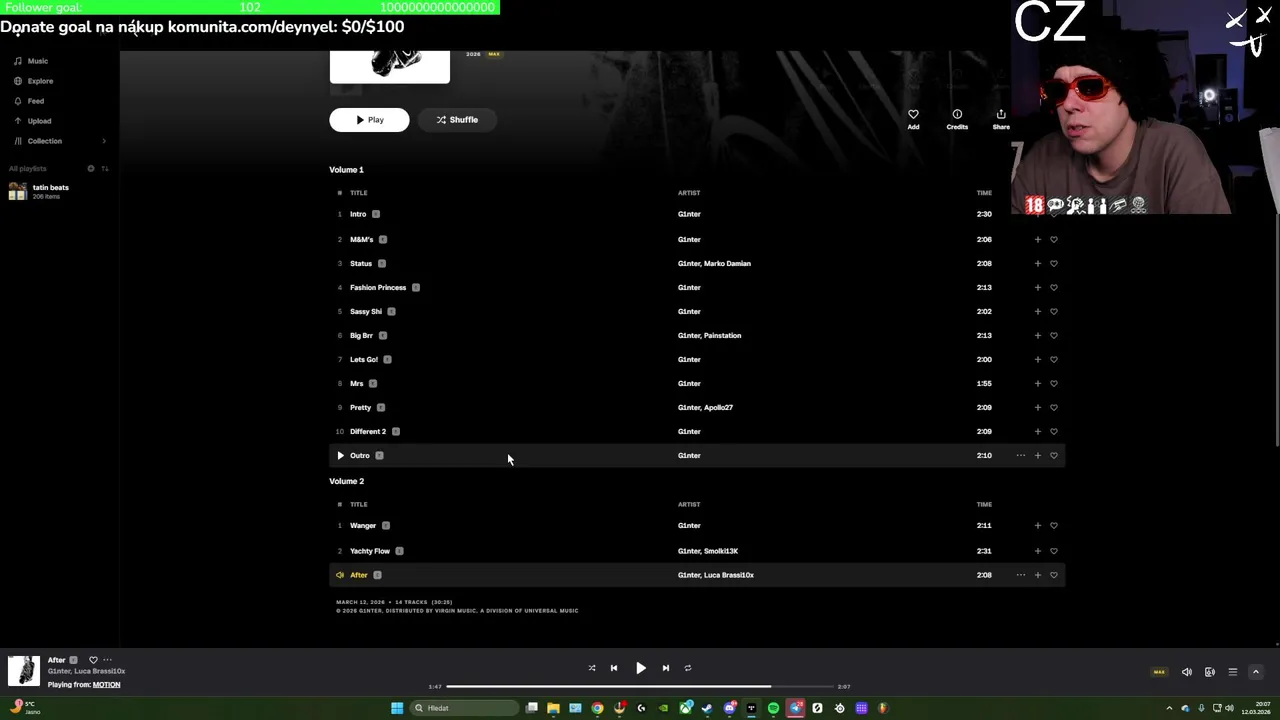Toggle repeat mode
Screen dimensions: 1280x720
coord(688,668)
